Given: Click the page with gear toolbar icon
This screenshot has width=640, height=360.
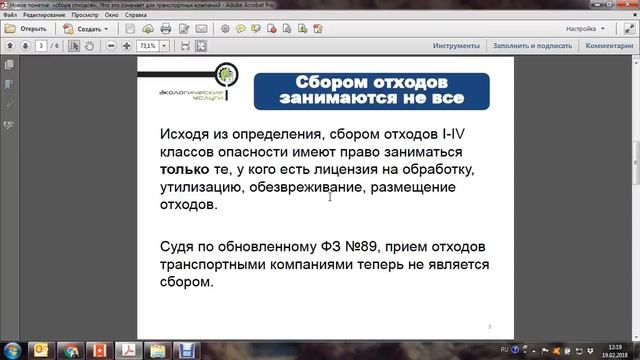Looking at the screenshot, I should tap(287, 29).
